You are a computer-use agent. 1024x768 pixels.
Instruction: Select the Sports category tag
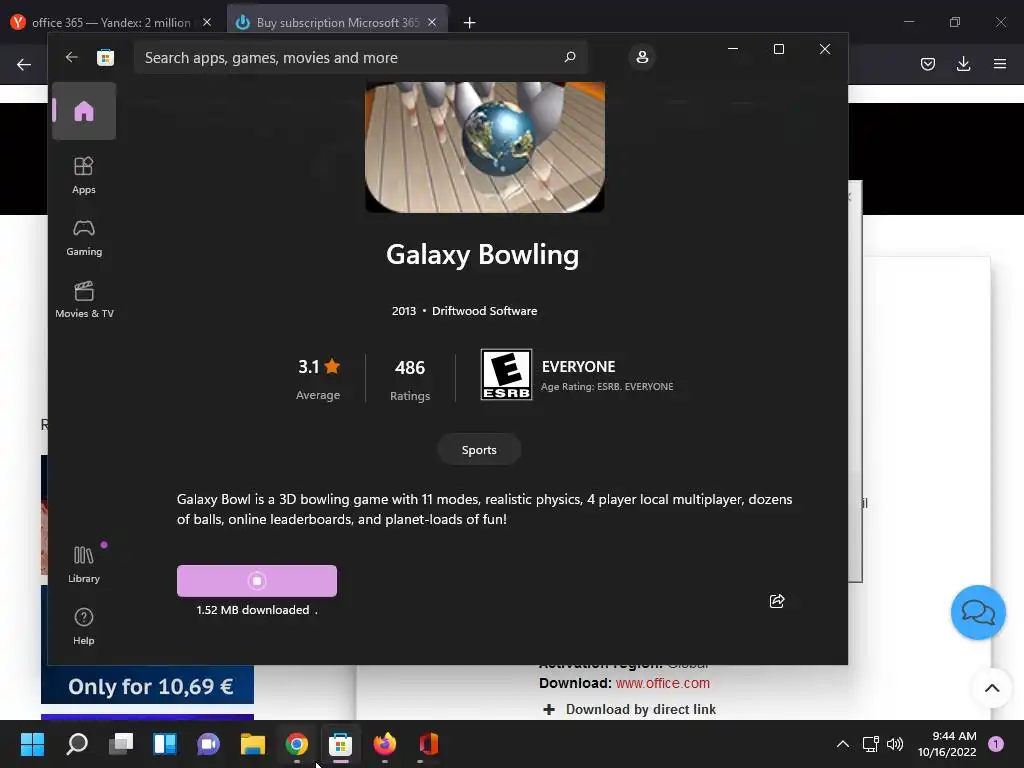coord(479,450)
